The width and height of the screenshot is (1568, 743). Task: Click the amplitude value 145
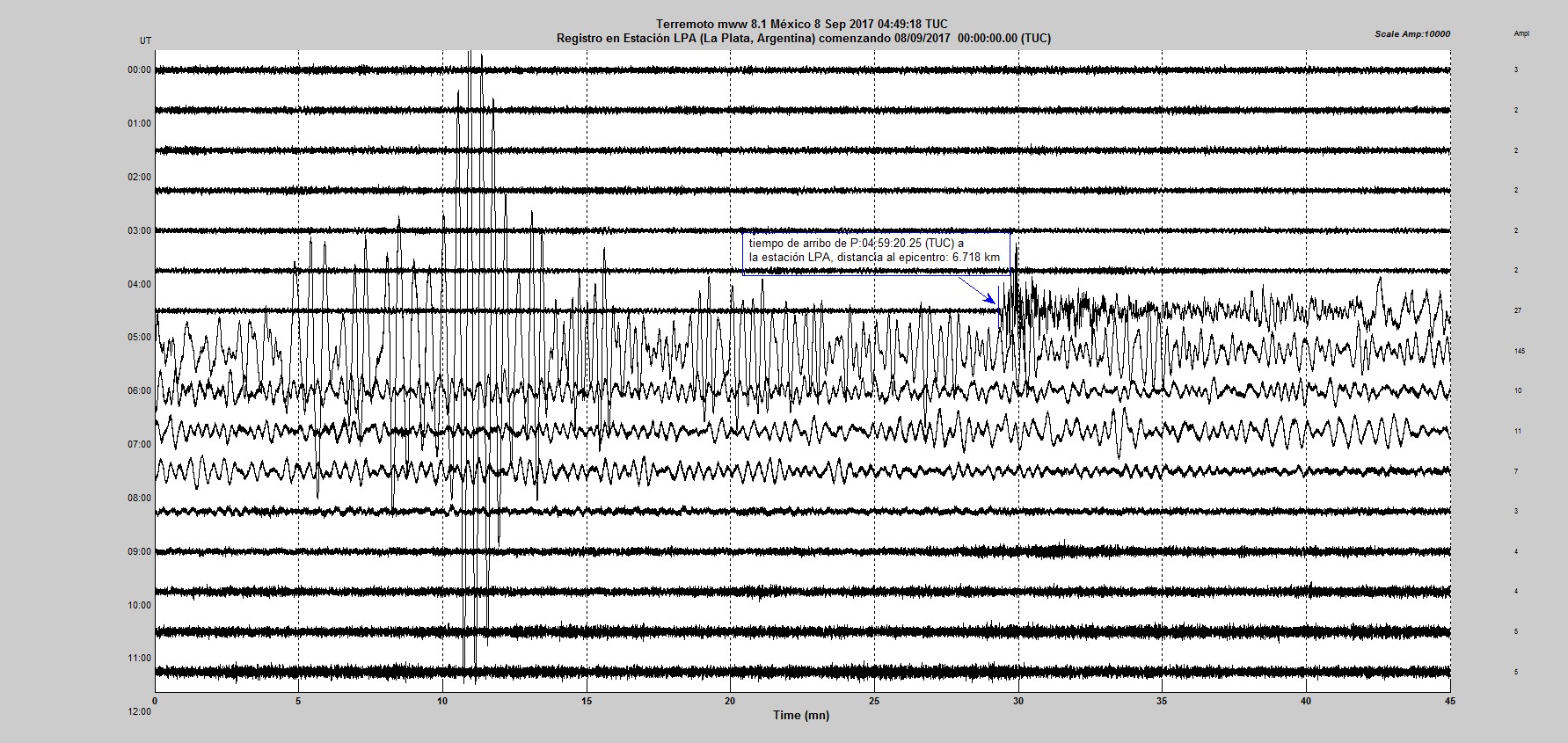(1519, 352)
